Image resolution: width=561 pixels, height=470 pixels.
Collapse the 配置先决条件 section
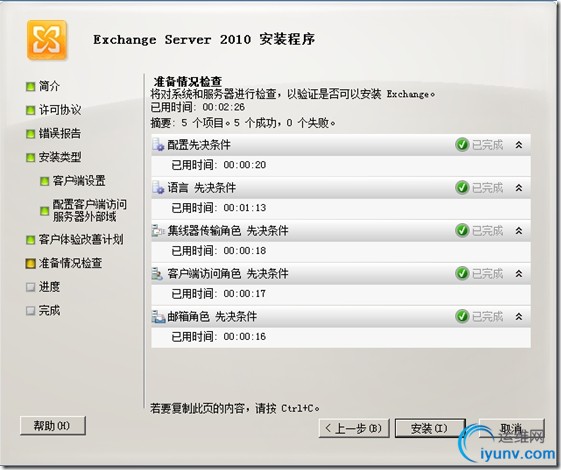coord(519,145)
